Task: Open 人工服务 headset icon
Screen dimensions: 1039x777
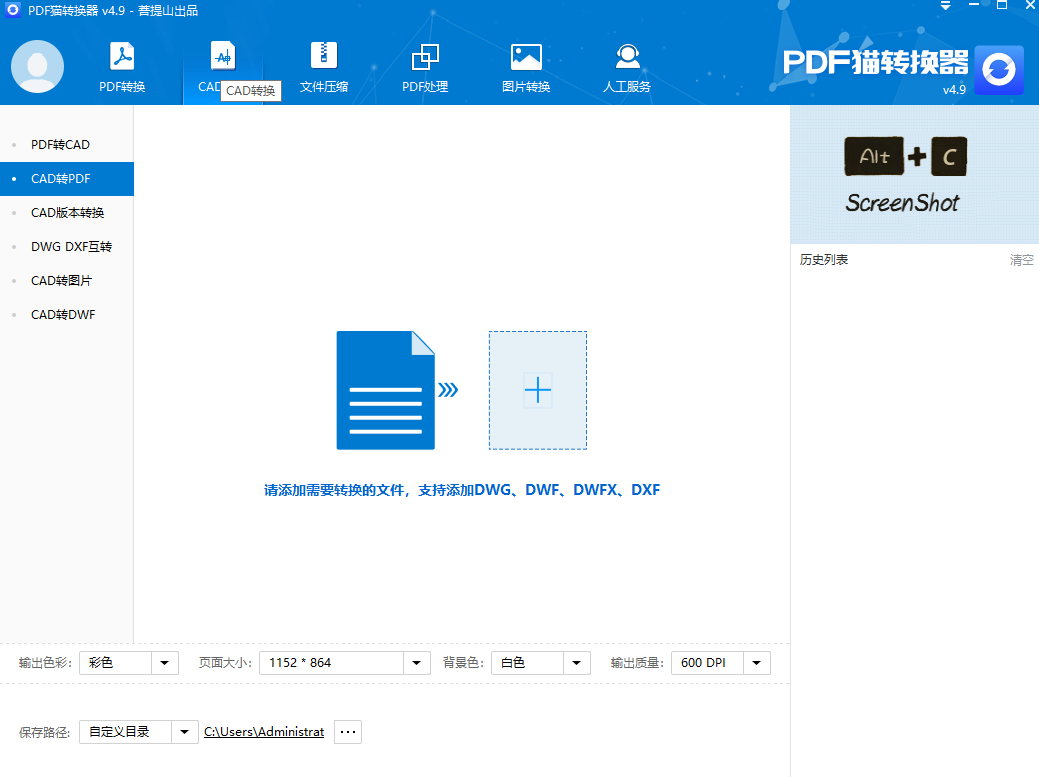Action: point(627,57)
